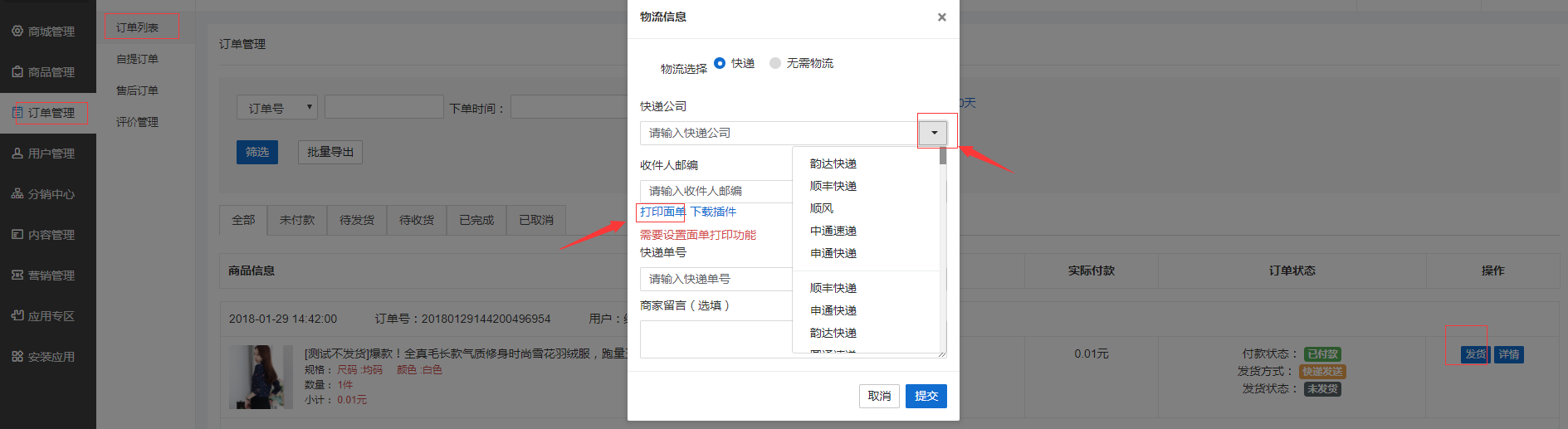Switch to the 待发货 tab
The width and height of the screenshot is (1568, 429).
point(357,220)
